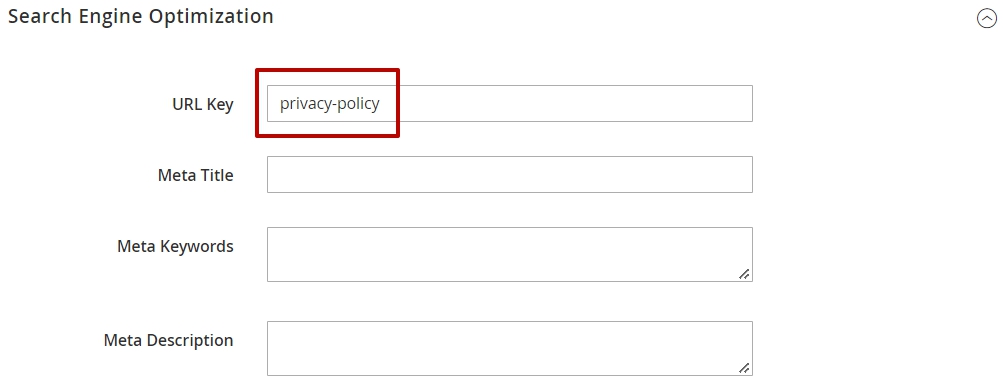The image size is (1003, 383).
Task: Focus the Meta Keywords text area
Action: [510, 254]
